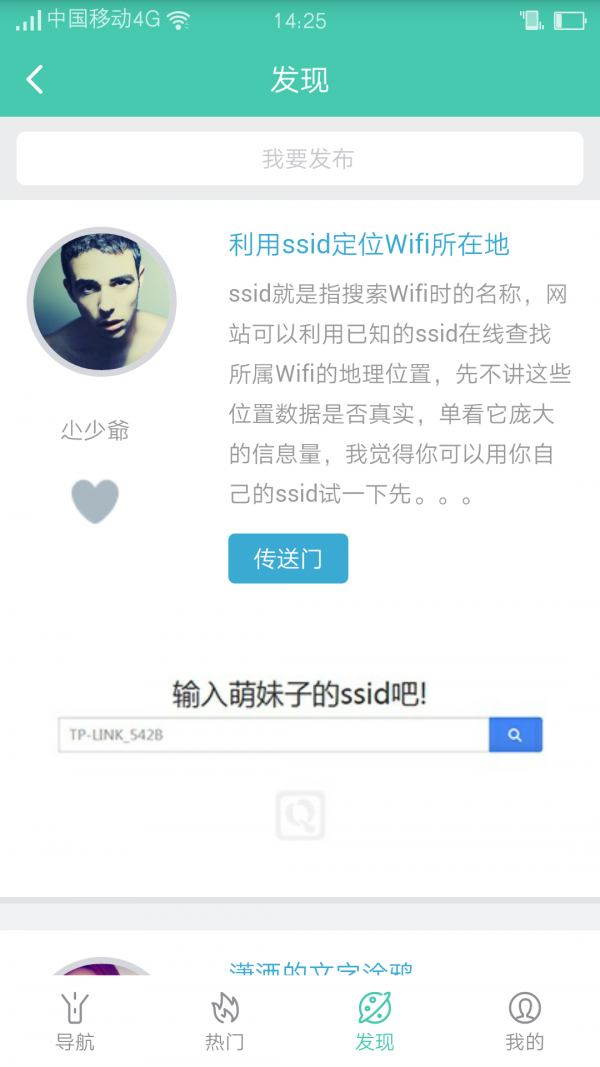
Task: Tap the back arrow in the header
Action: 35,80
